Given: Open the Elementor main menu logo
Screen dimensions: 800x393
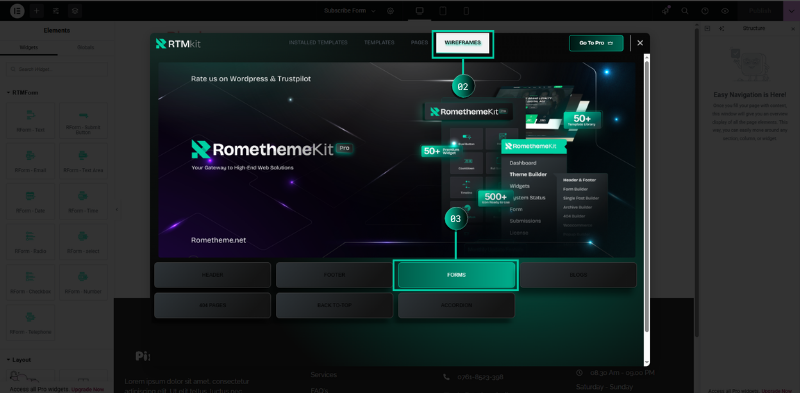Looking at the screenshot, I should click(x=17, y=11).
